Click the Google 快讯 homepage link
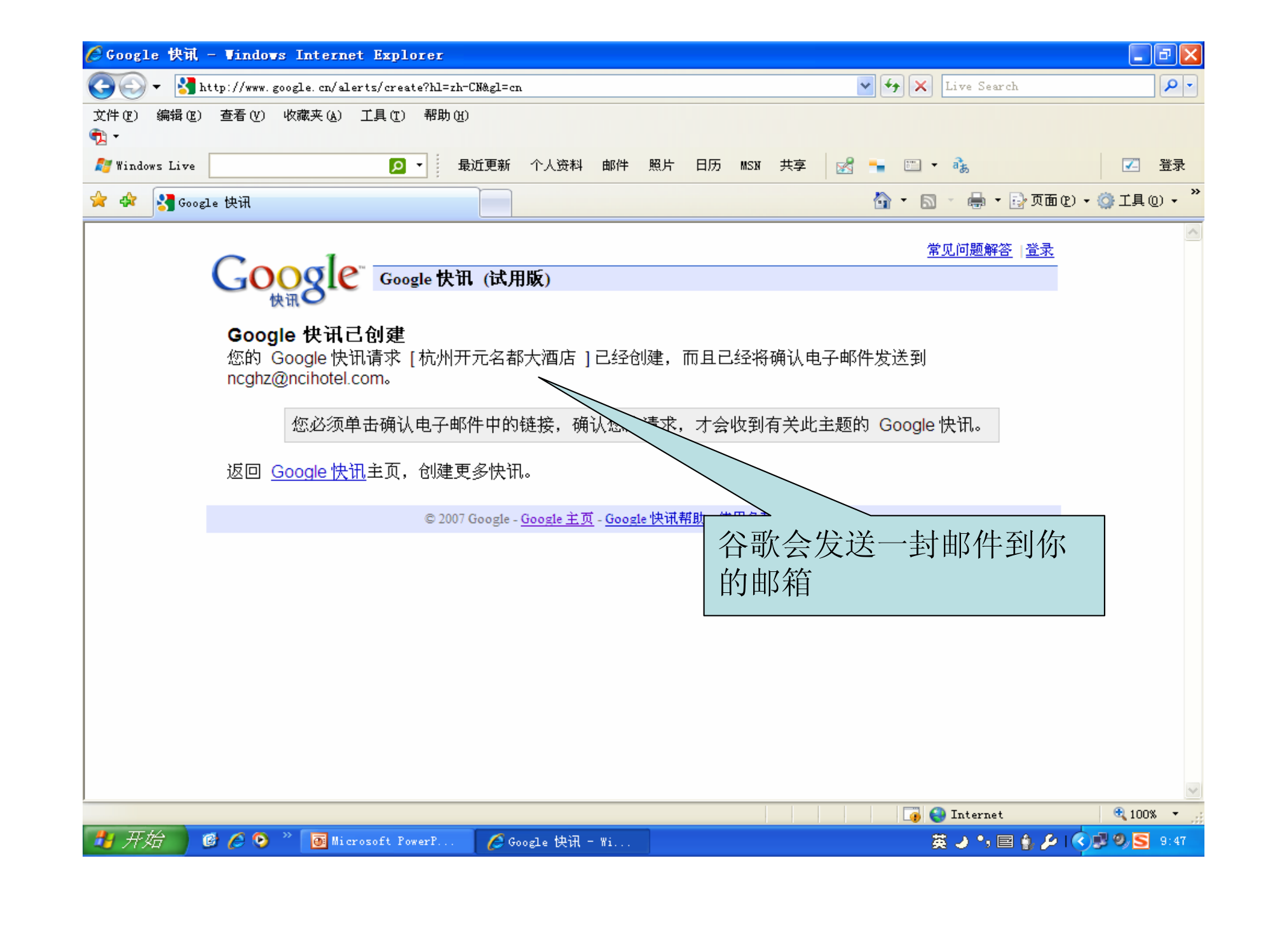Screen dimensions: 1268x952 318,472
